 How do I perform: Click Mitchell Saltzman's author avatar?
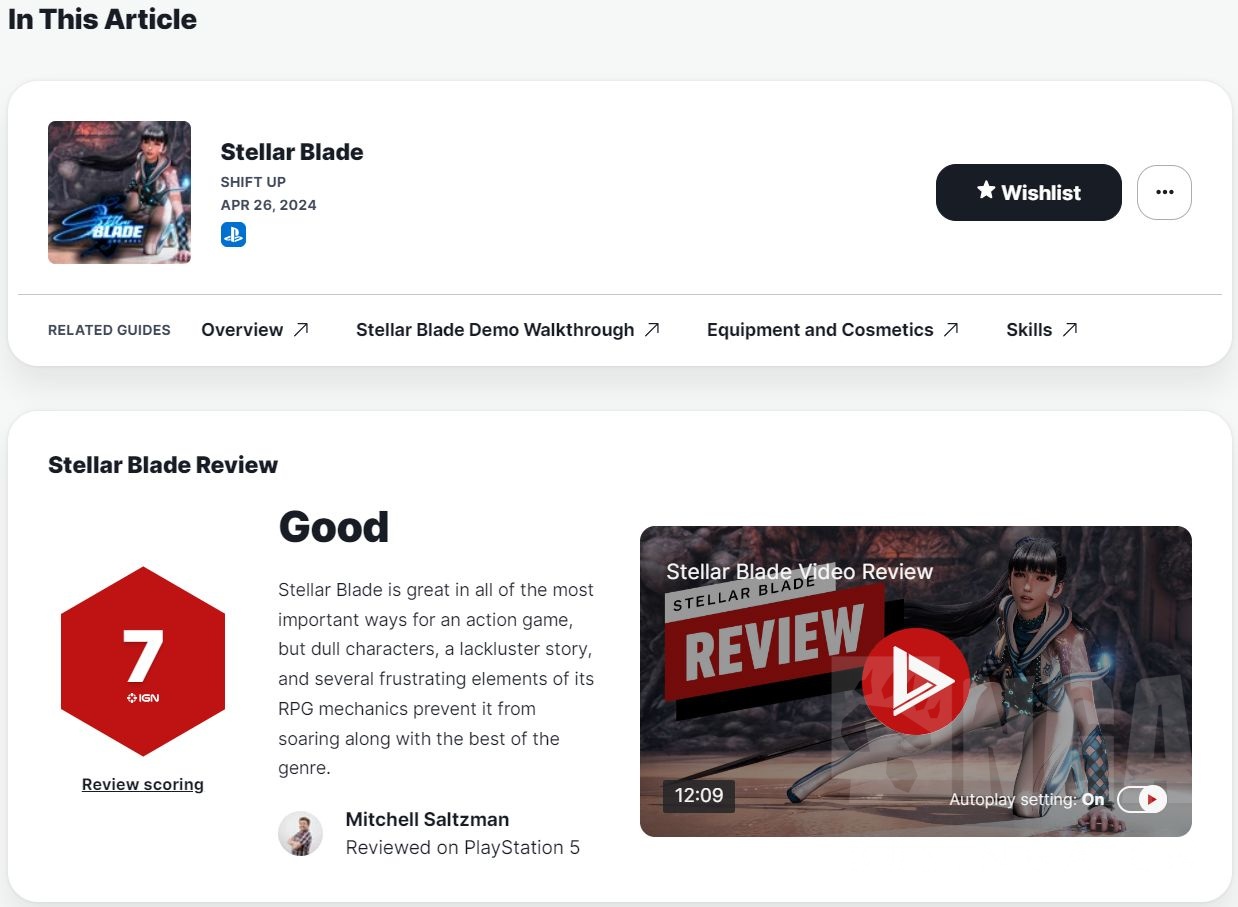[300, 833]
